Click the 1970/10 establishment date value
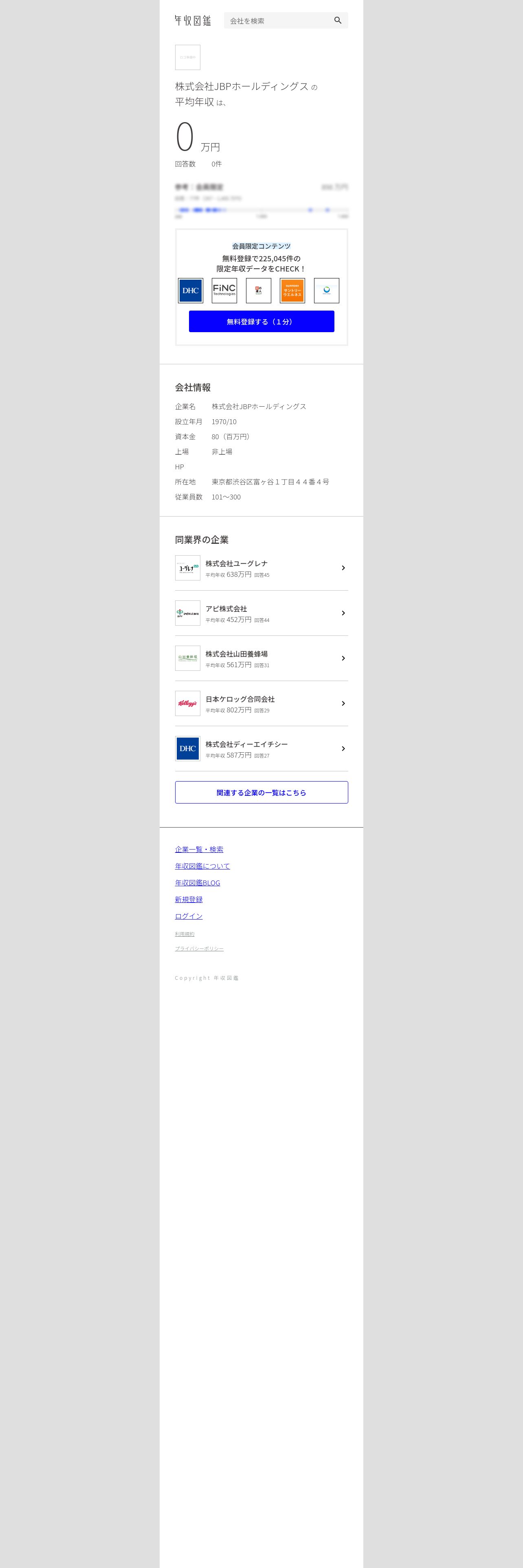The height and width of the screenshot is (1568, 523). (224, 421)
